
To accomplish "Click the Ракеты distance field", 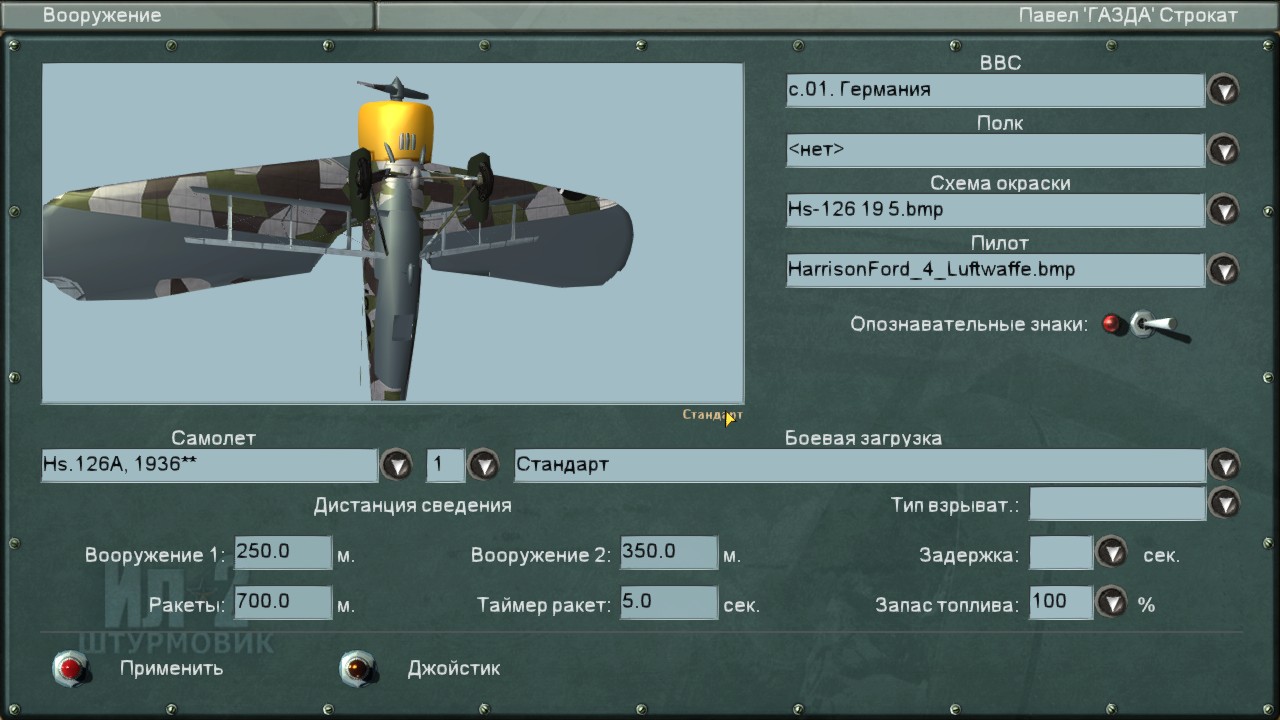I will (x=283, y=602).
